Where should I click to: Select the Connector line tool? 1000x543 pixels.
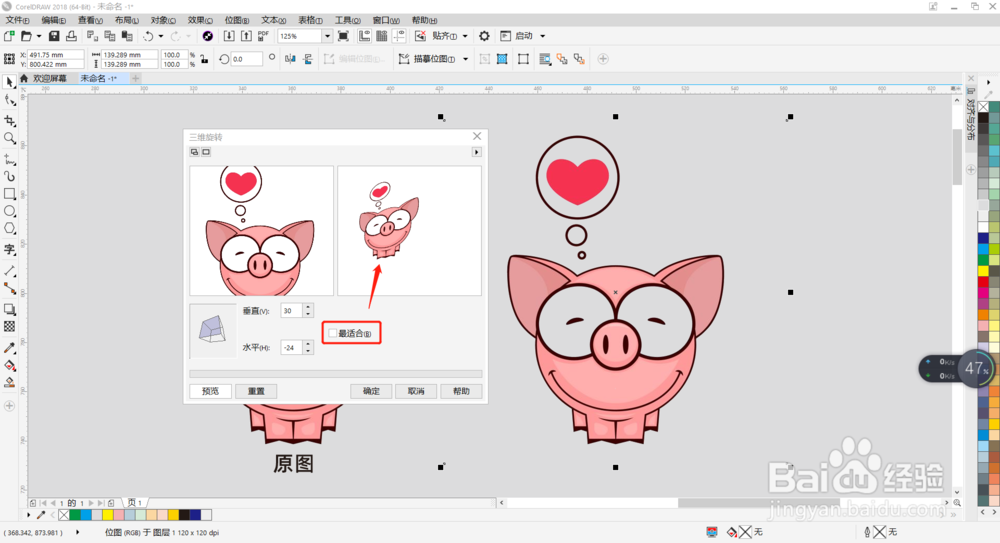10,288
